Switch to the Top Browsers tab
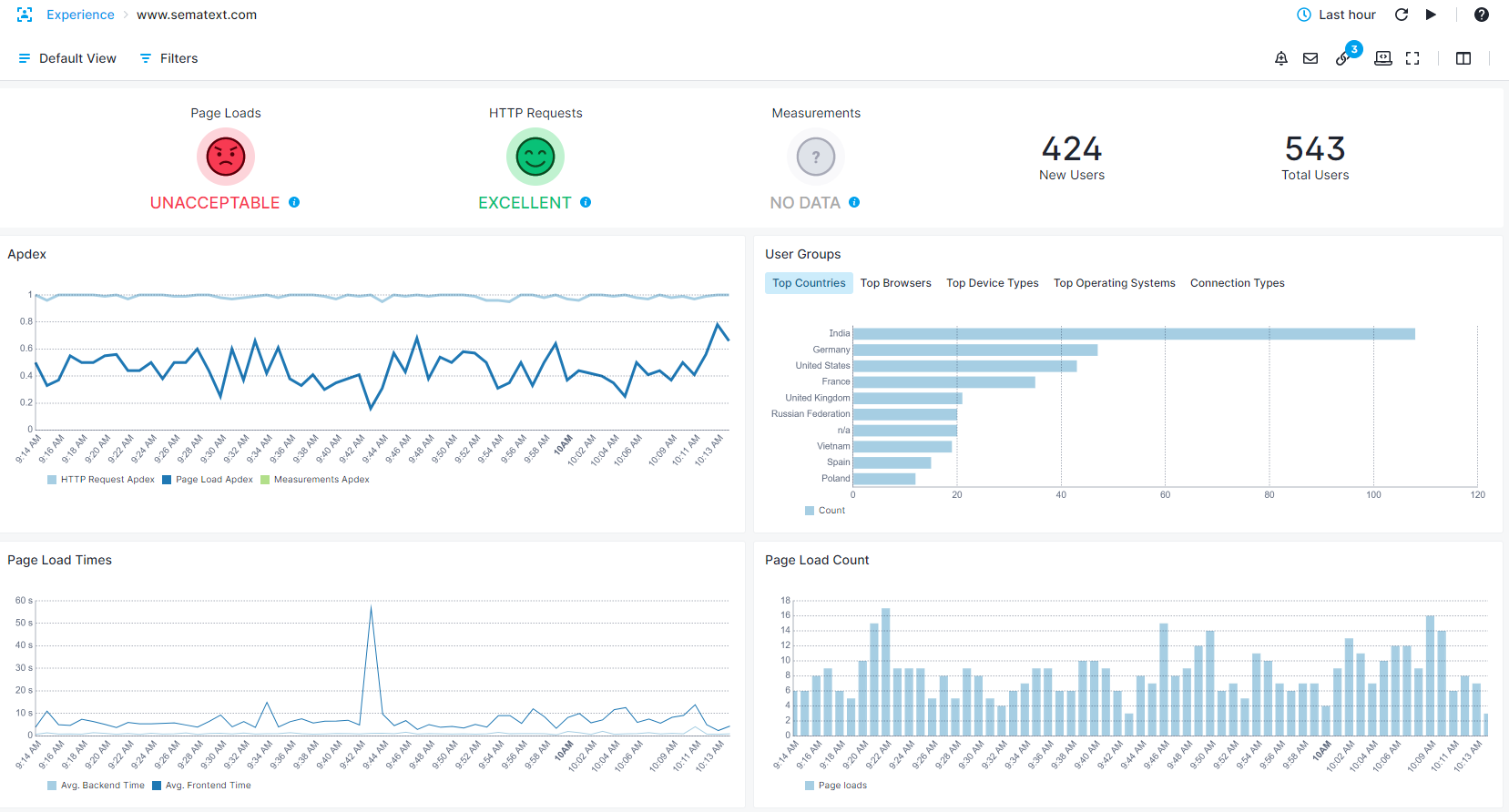This screenshot has width=1509, height=812. 896,283
